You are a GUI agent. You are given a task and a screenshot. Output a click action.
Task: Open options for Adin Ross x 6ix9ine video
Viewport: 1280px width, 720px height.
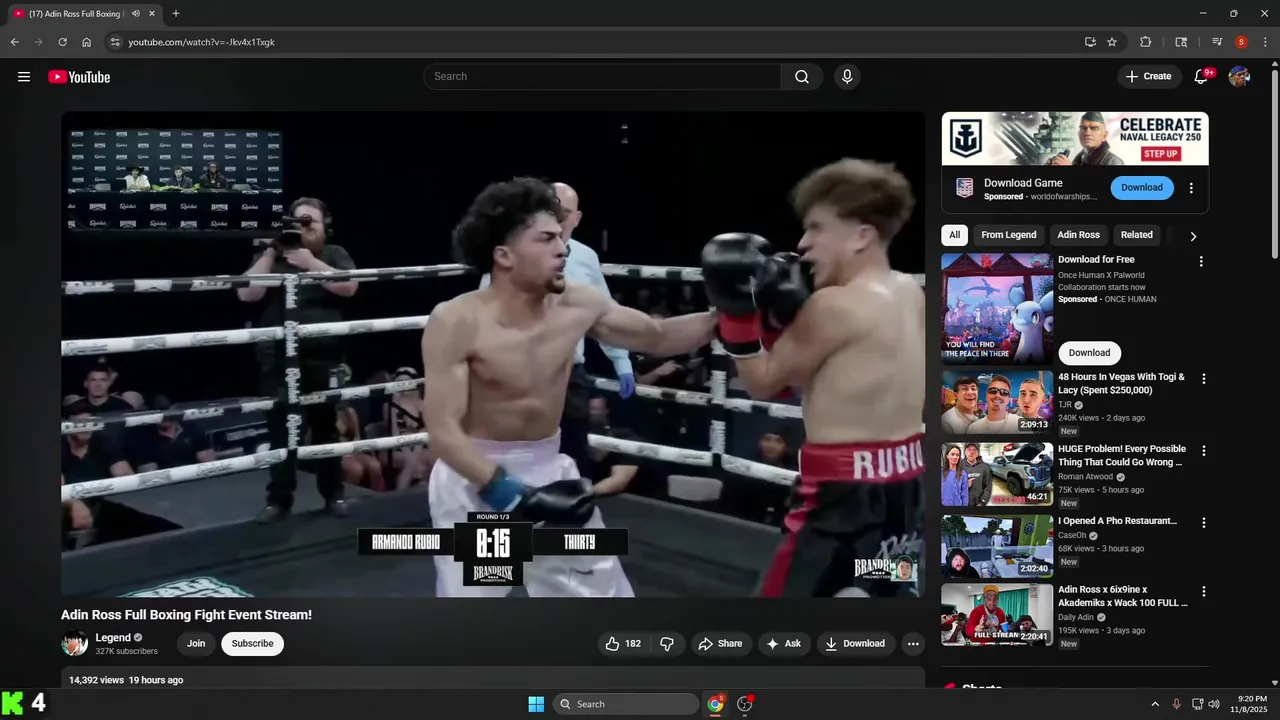1203,592
